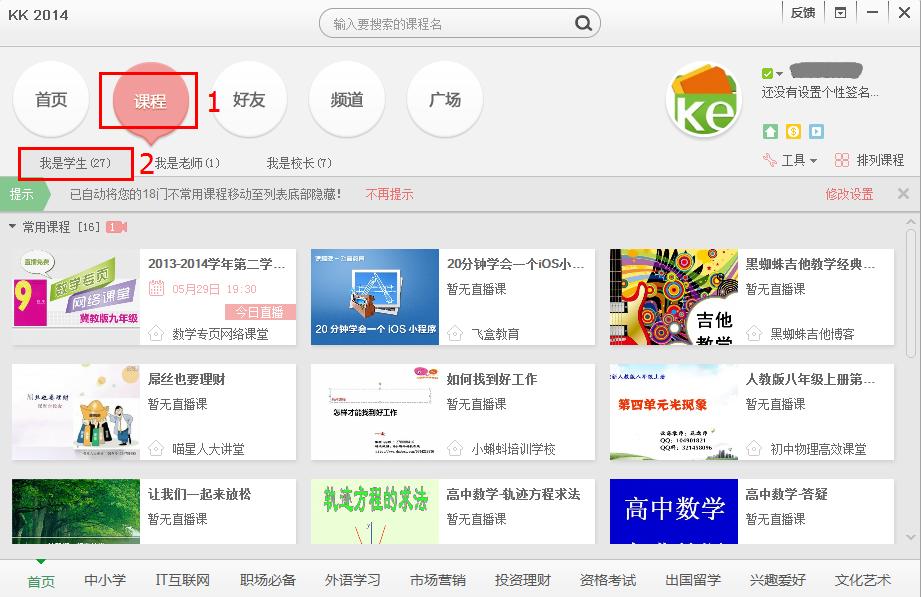Select 外语学习 in the bottom category bar
This screenshot has height=597, width=921.
click(x=352, y=580)
